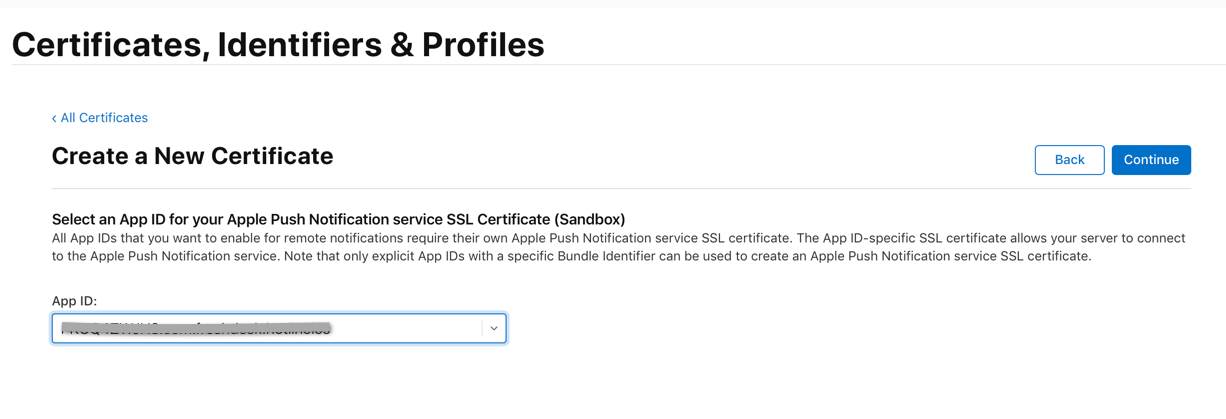Screen dimensions: 1226x419
Task: Click the Certificates, Identifiers & Profiles heading
Action: point(278,44)
